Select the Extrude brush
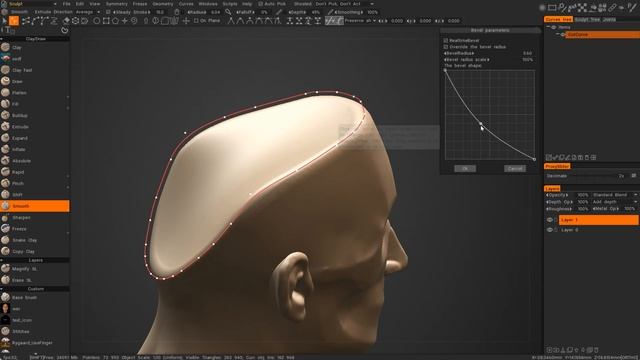 (x=35, y=127)
